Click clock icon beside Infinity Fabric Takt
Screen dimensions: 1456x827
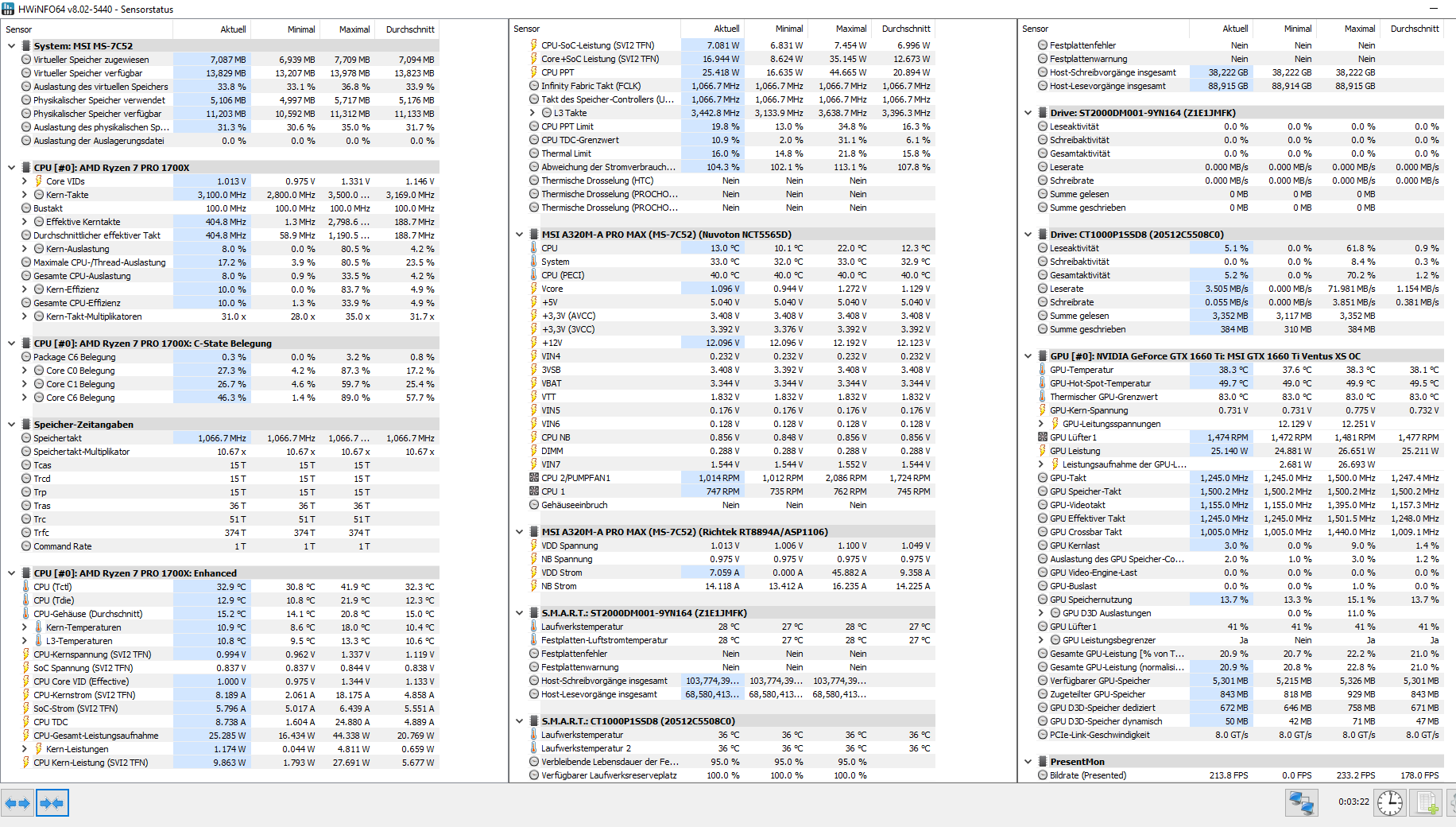tap(534, 86)
